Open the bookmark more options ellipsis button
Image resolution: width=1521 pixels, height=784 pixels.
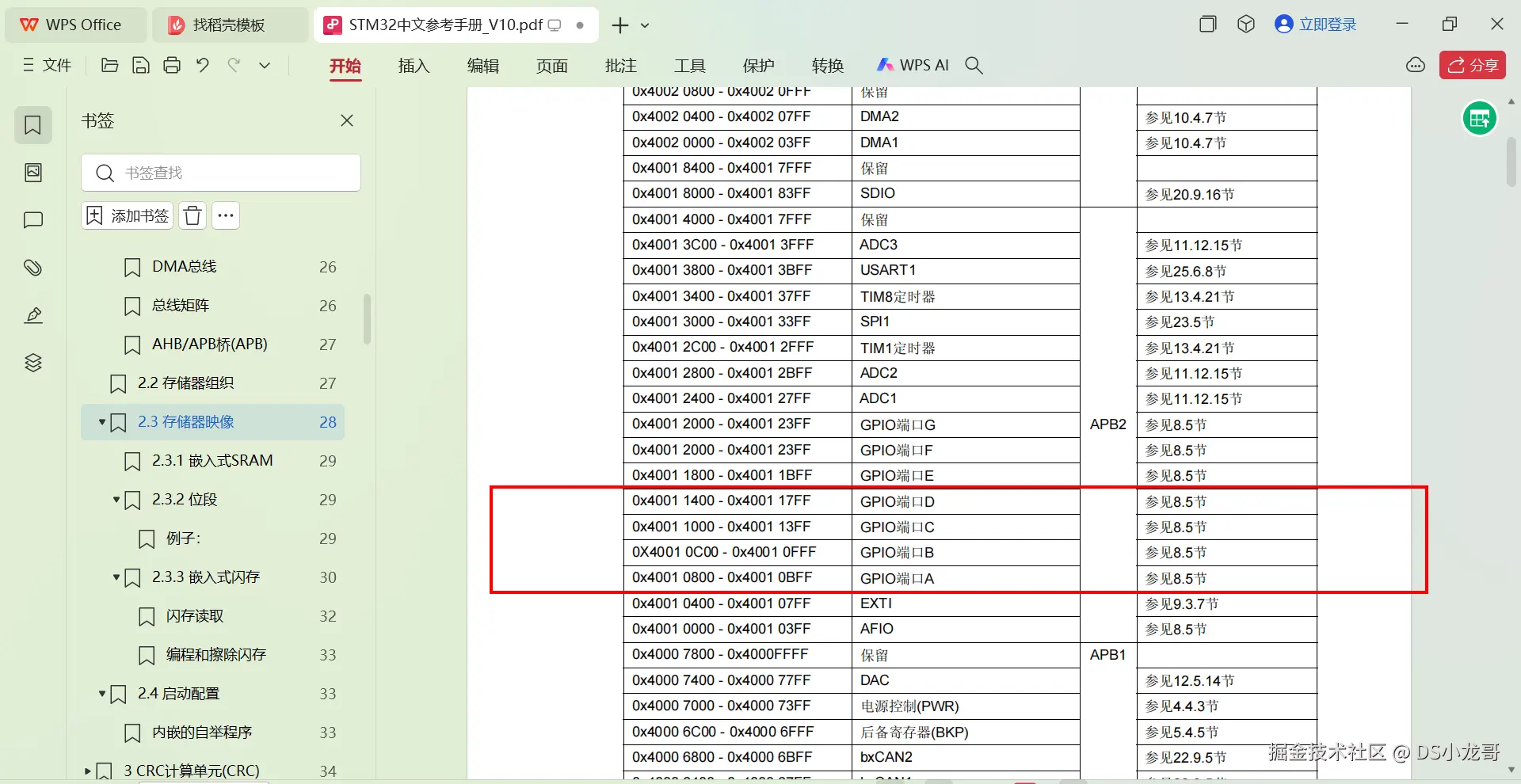(x=226, y=215)
